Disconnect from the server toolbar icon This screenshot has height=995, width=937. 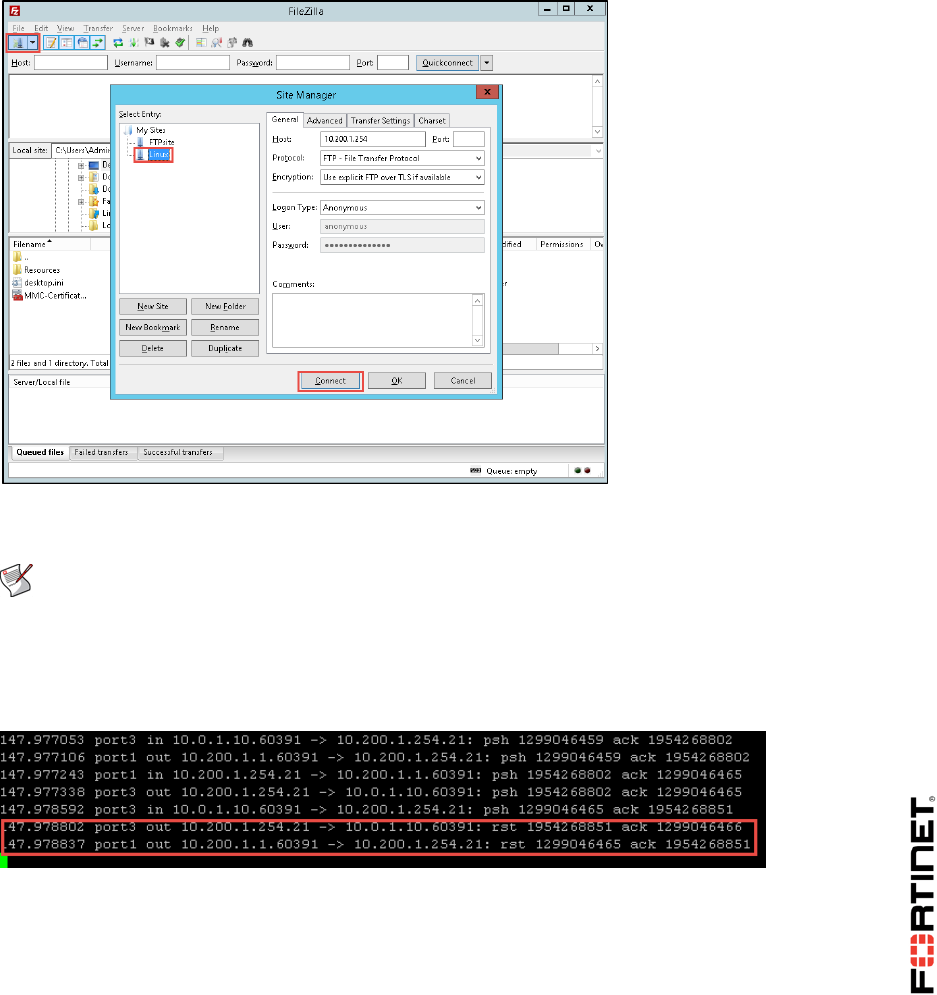165,43
